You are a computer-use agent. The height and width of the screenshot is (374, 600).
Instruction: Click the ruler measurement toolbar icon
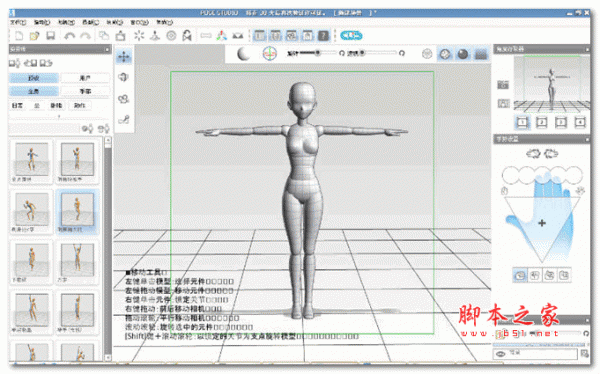pos(206,36)
